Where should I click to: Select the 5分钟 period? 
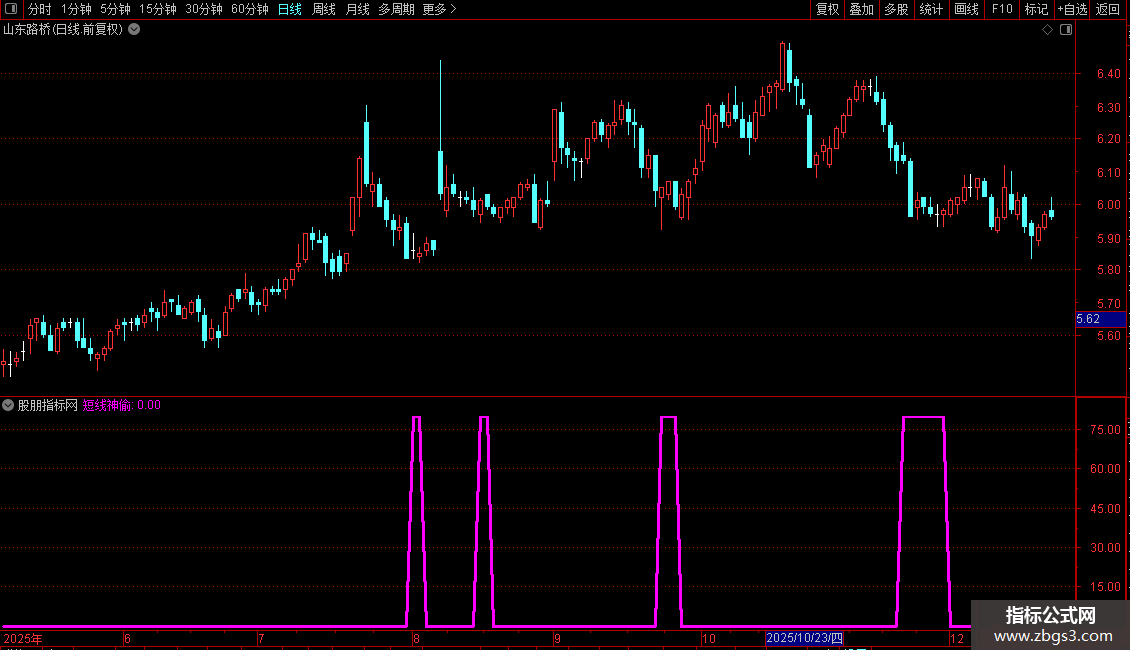pos(115,9)
